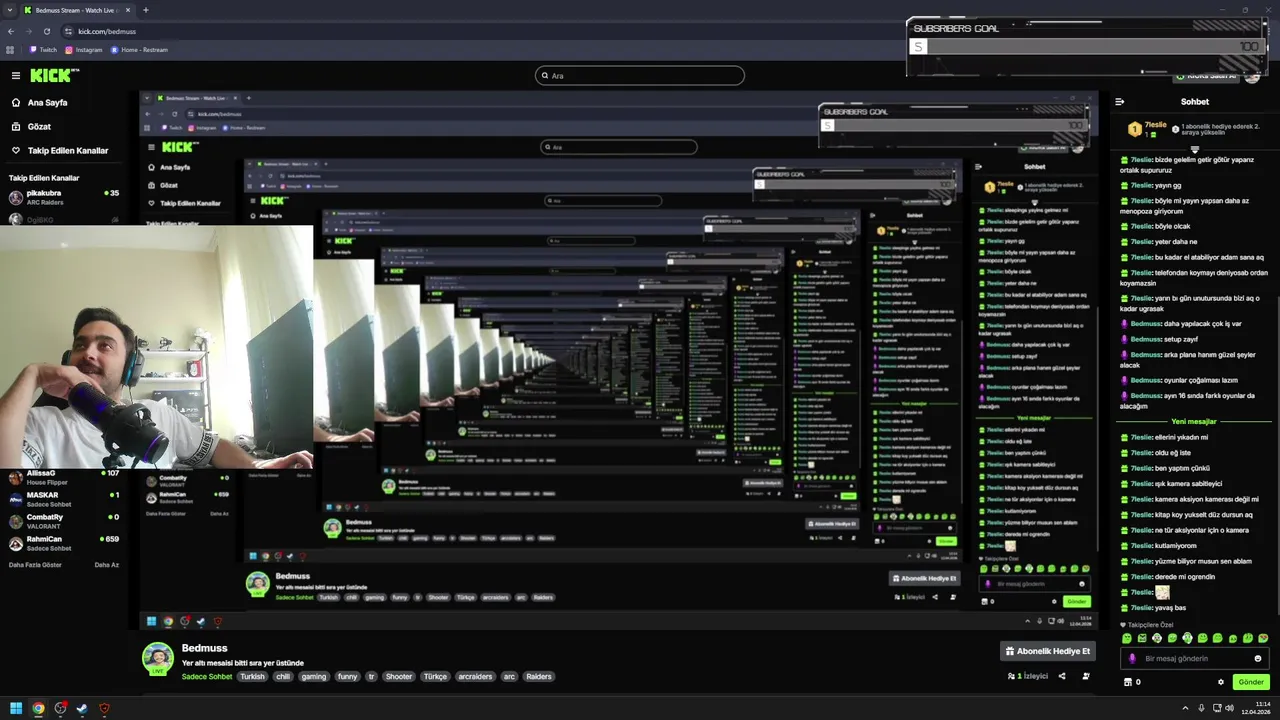
Task: Select the chill tag
Action: [x=283, y=676]
